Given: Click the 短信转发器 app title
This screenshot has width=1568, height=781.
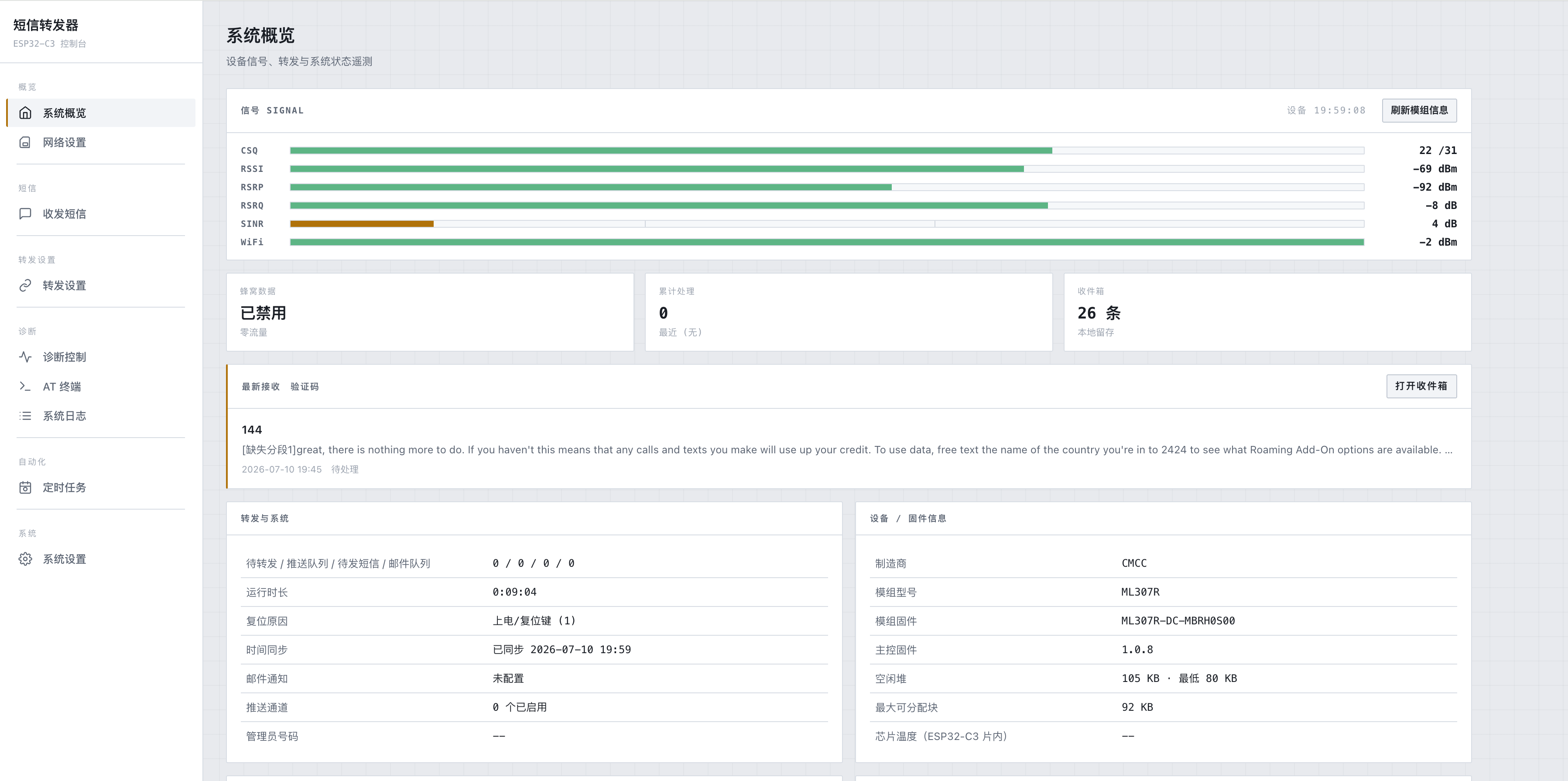Looking at the screenshot, I should point(46,25).
